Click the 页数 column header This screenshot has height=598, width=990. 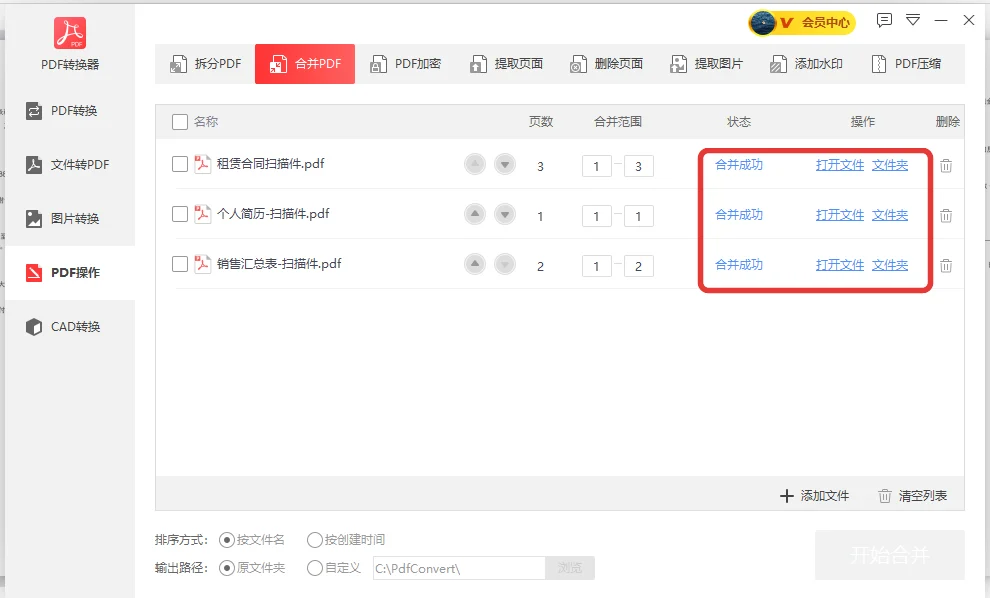[x=540, y=122]
